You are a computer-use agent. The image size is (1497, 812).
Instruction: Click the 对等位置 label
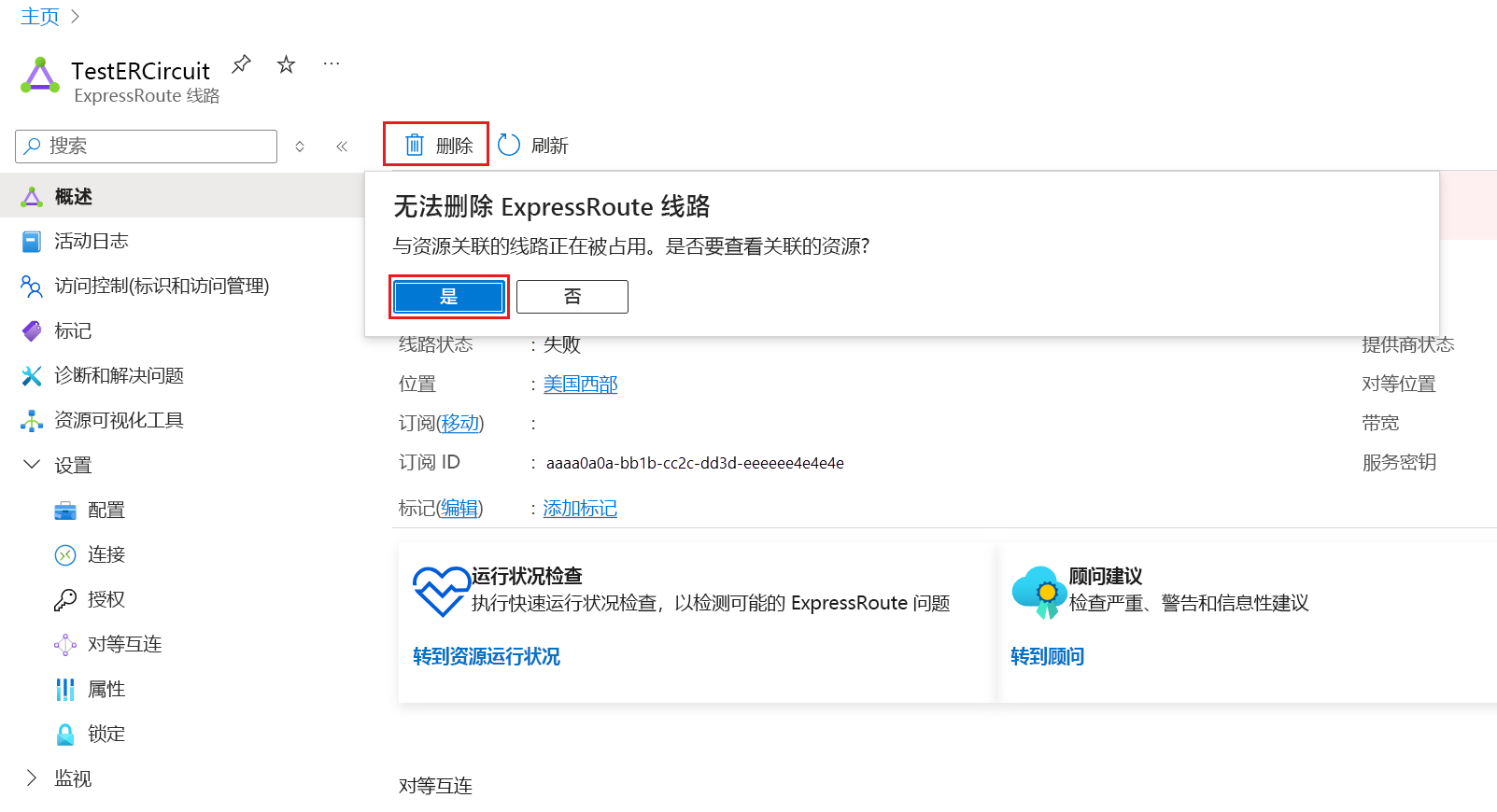coord(1399,385)
